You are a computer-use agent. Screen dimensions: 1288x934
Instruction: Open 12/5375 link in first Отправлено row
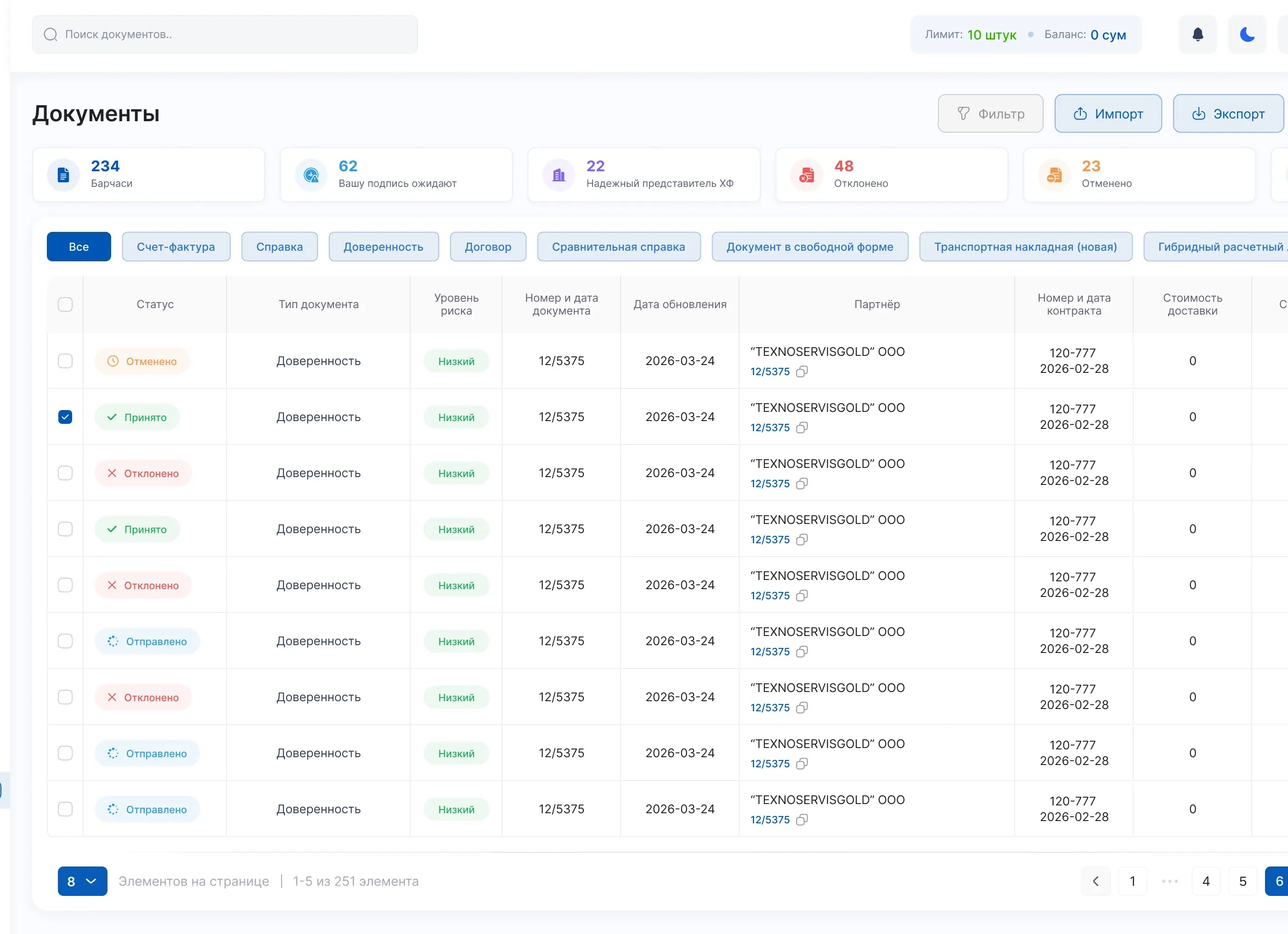(x=769, y=652)
